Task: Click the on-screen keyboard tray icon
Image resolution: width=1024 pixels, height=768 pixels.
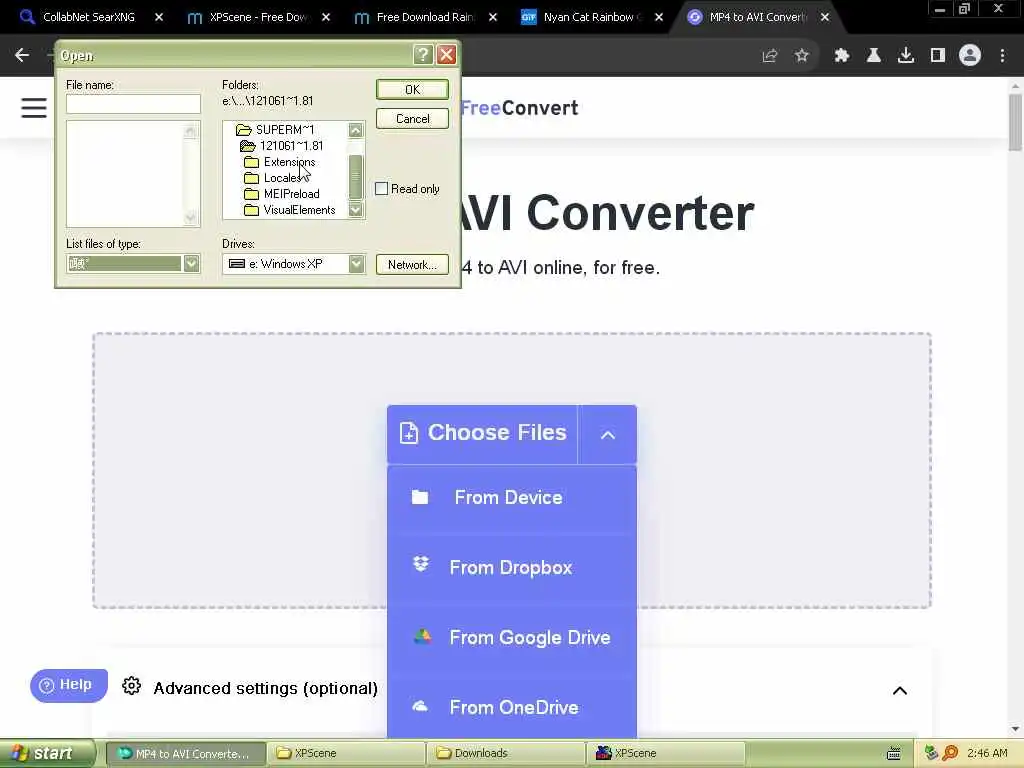Action: coord(893,754)
